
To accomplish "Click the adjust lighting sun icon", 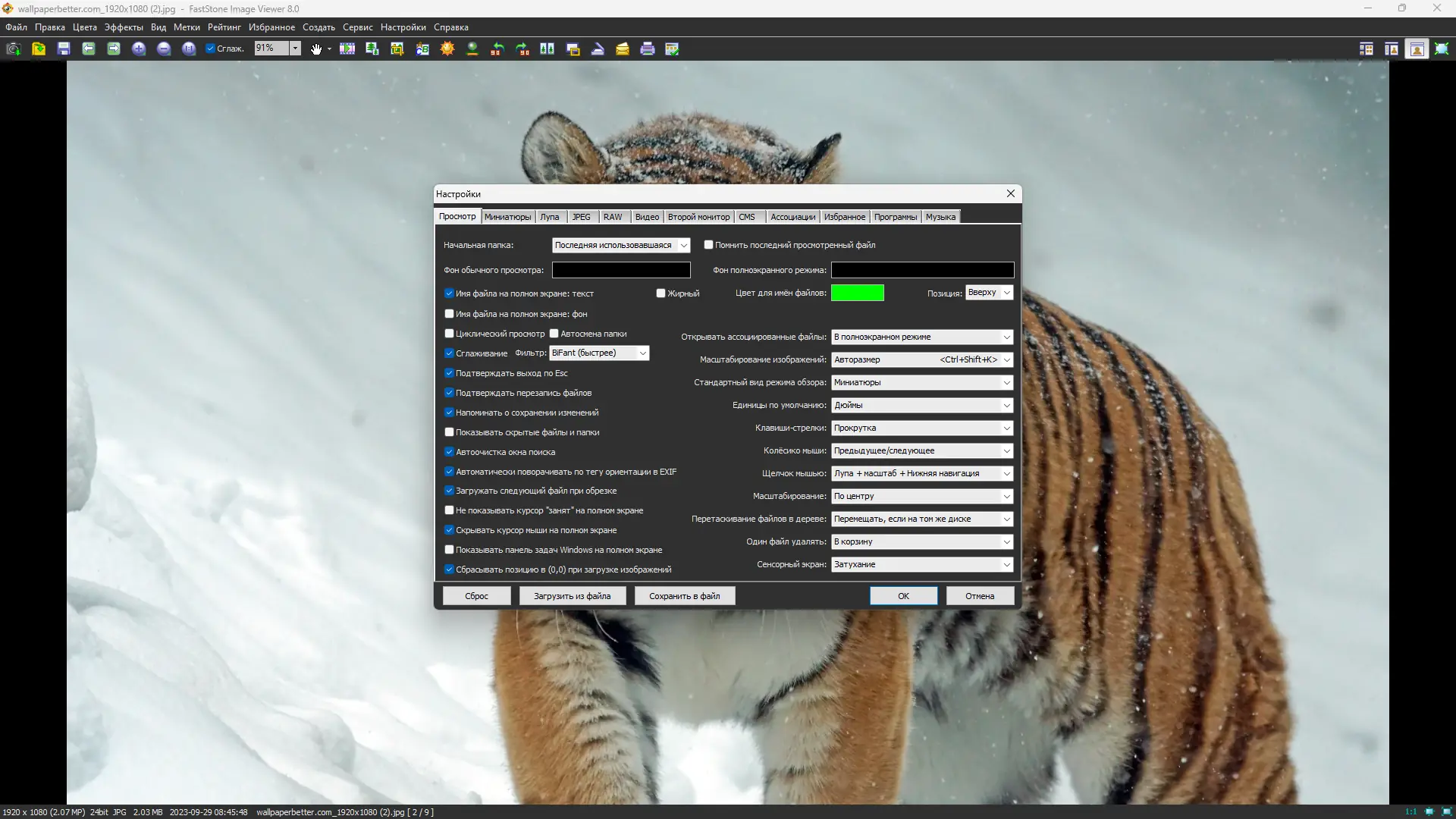I will pos(447,49).
